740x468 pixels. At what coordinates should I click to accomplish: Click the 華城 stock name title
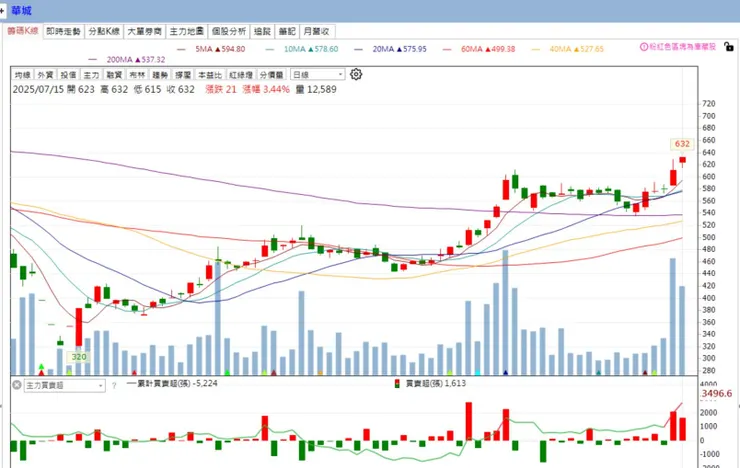[21, 10]
